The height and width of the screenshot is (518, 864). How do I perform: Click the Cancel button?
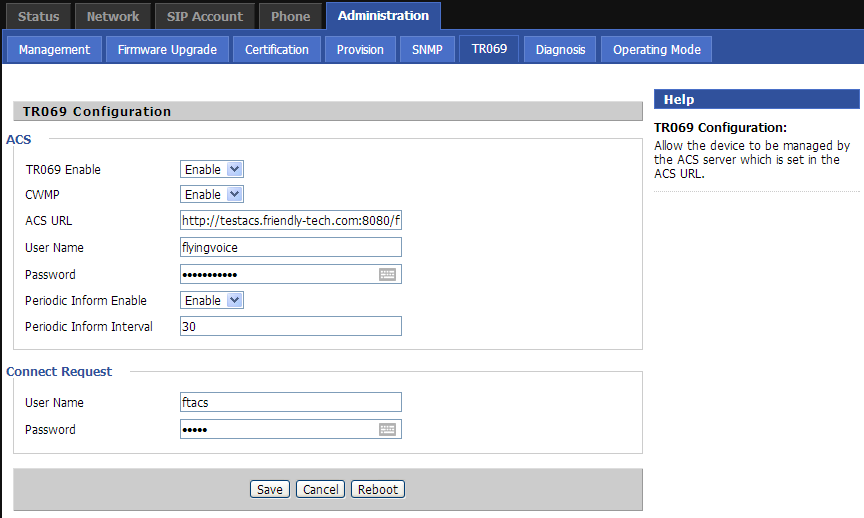(x=321, y=489)
